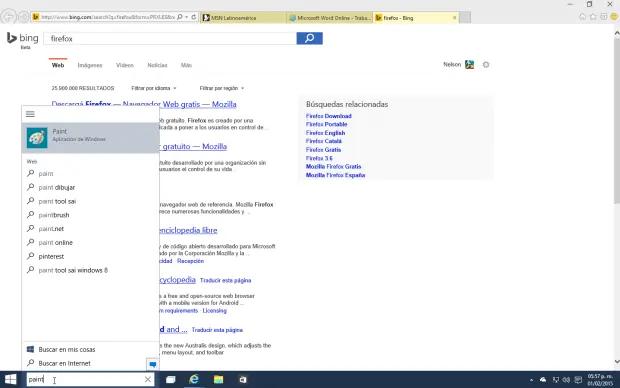
Task: Click Buscar en Internet
Action: tap(64, 363)
